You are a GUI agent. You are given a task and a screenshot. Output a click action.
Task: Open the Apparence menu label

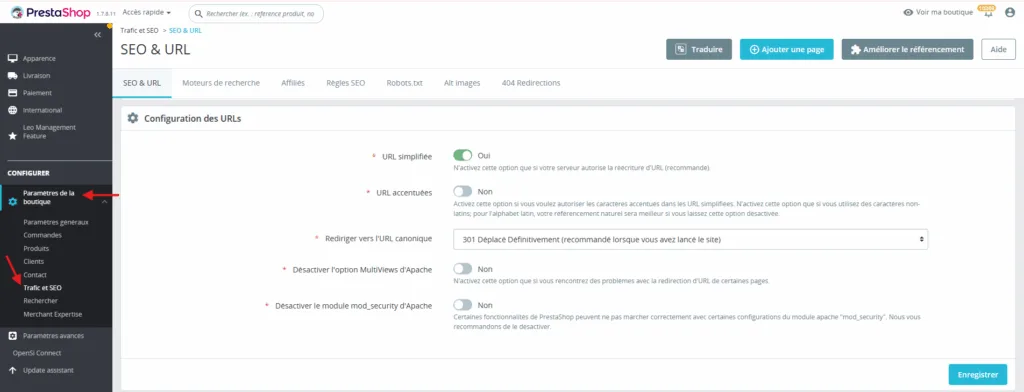click(39, 58)
